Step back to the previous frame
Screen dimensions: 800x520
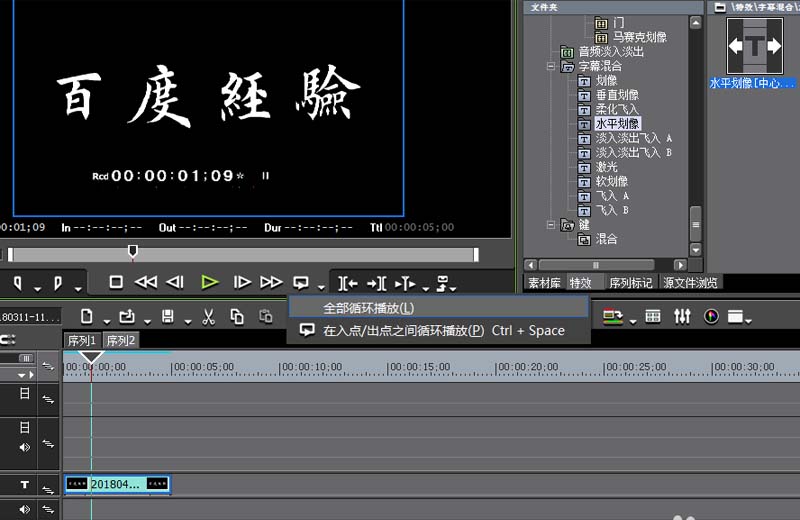[175, 282]
